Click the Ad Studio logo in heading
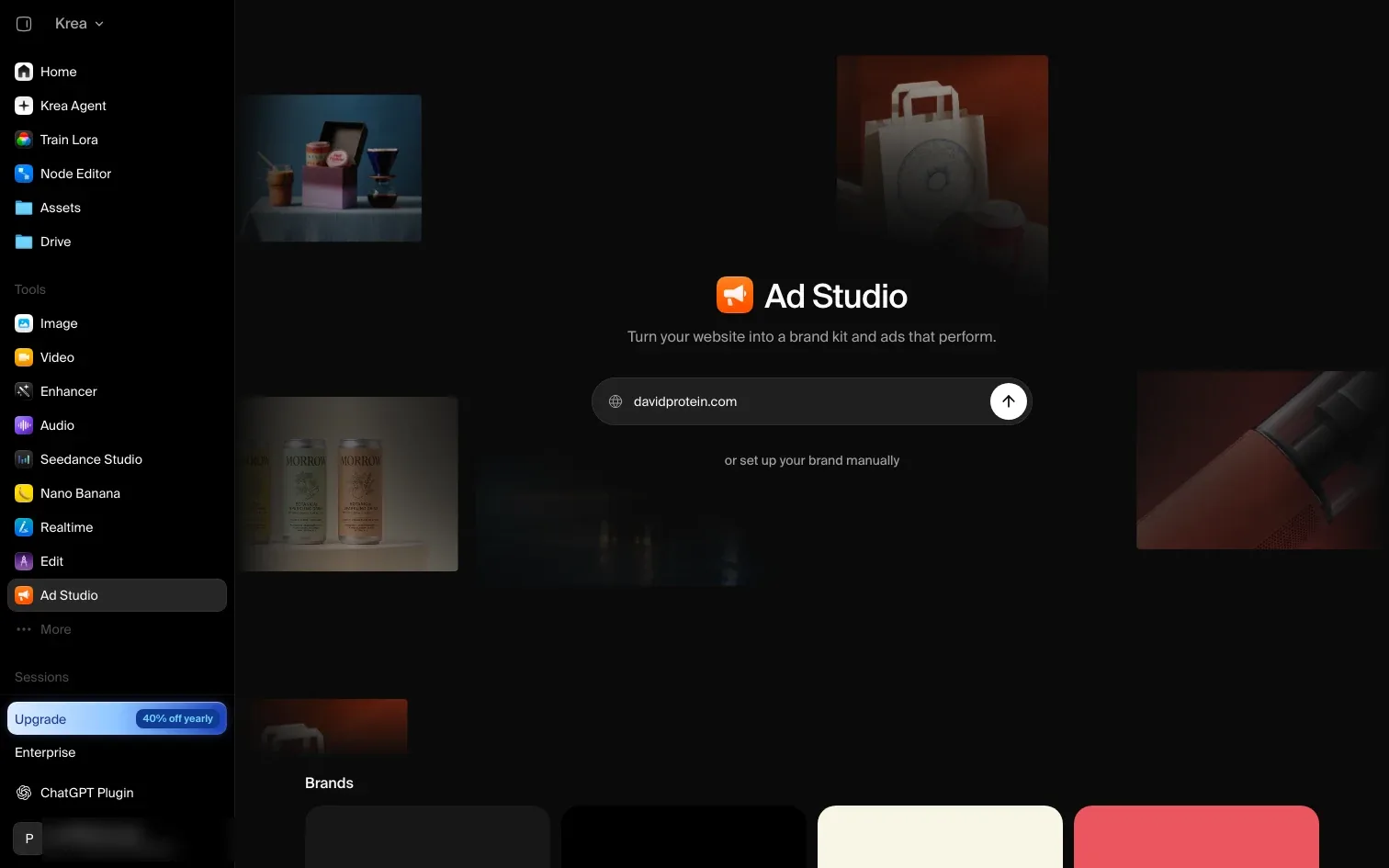 pos(735,295)
